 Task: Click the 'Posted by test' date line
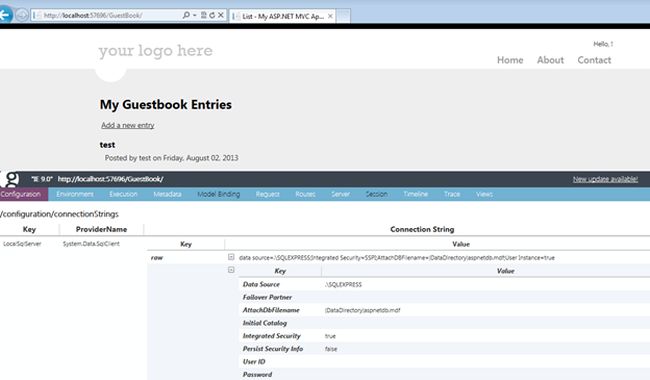(171, 158)
